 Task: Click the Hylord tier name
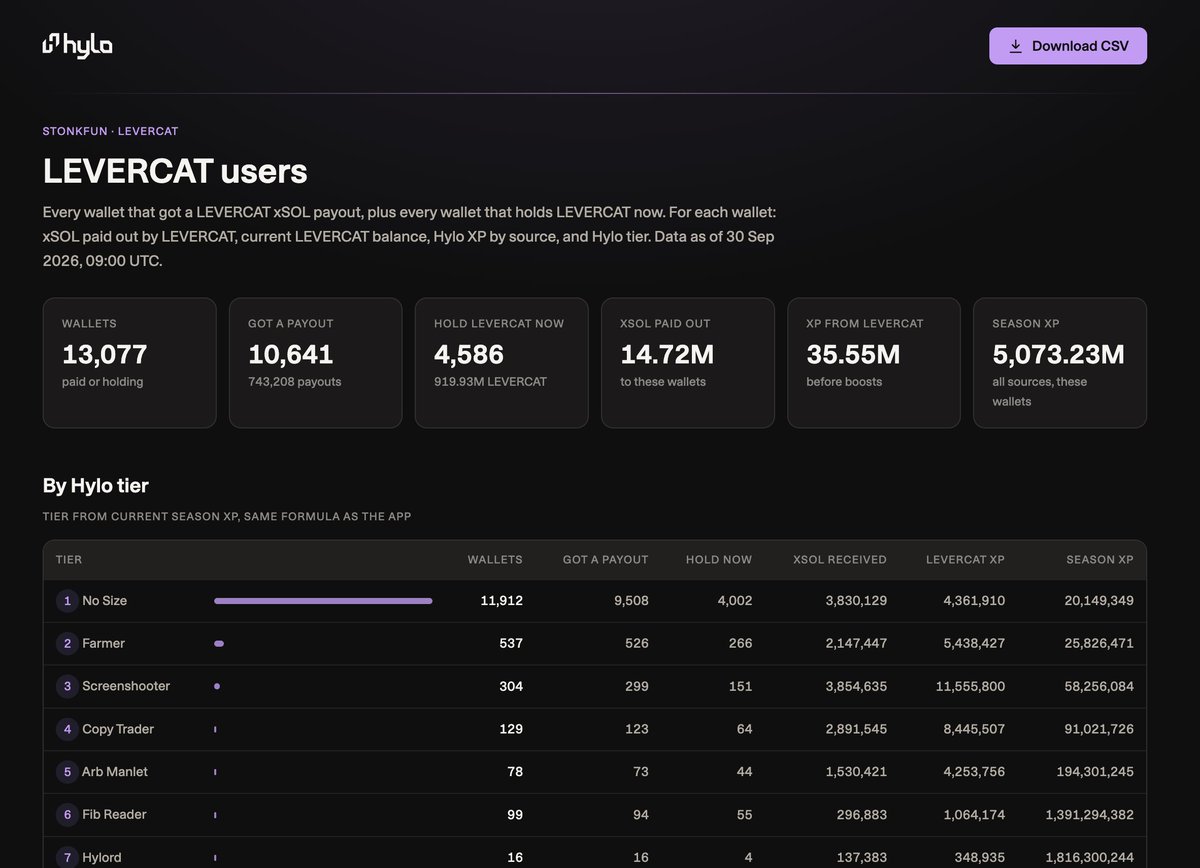[102, 858]
